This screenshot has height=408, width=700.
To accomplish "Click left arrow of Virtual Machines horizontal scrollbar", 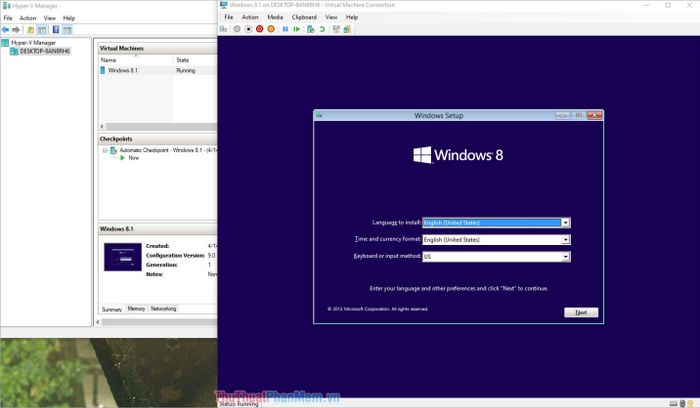I will coord(102,126).
